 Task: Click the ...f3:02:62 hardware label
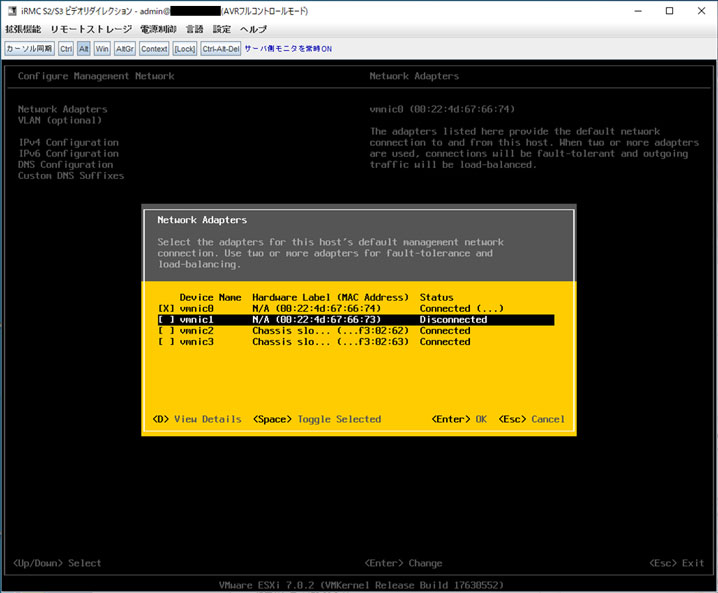tap(330, 331)
